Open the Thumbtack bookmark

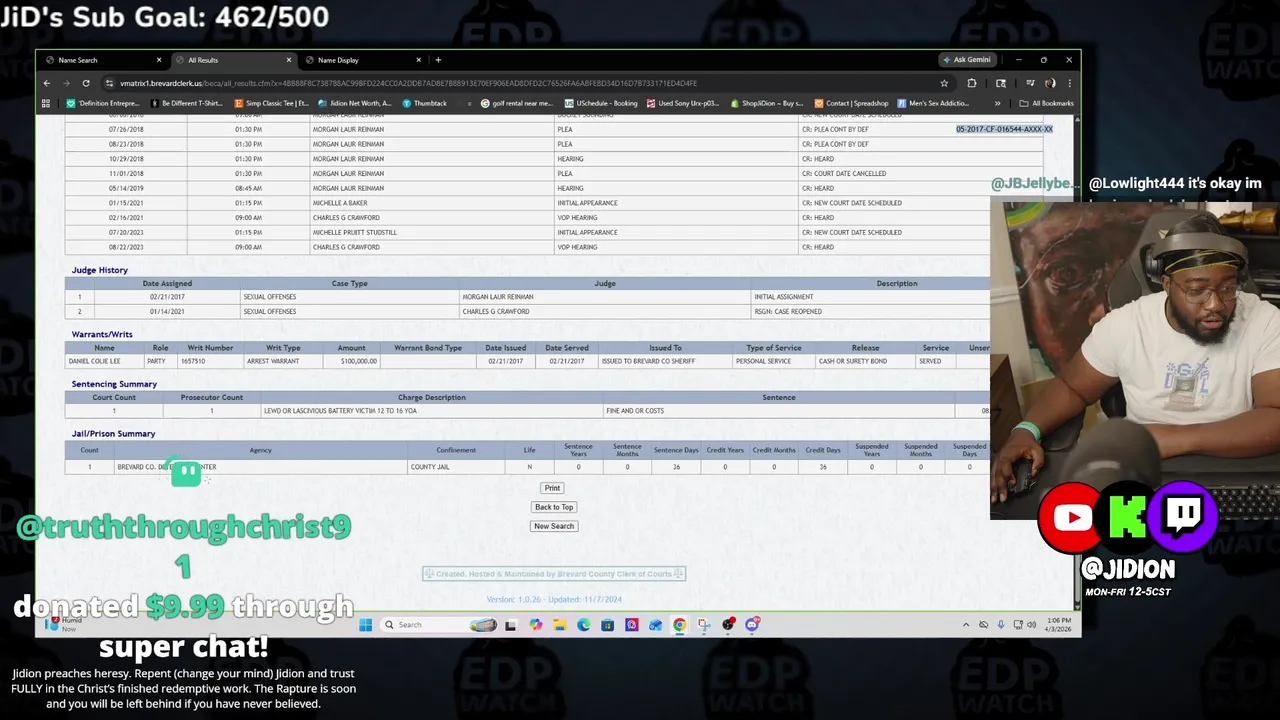pos(425,103)
